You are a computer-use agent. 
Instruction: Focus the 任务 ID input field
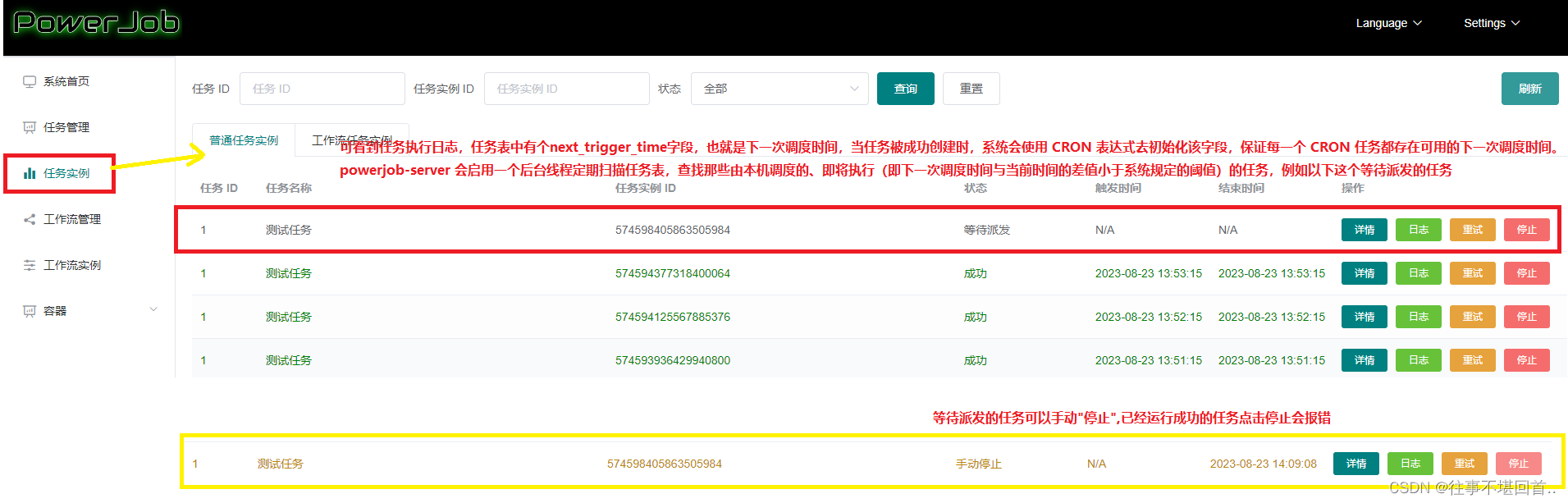[x=322, y=89]
